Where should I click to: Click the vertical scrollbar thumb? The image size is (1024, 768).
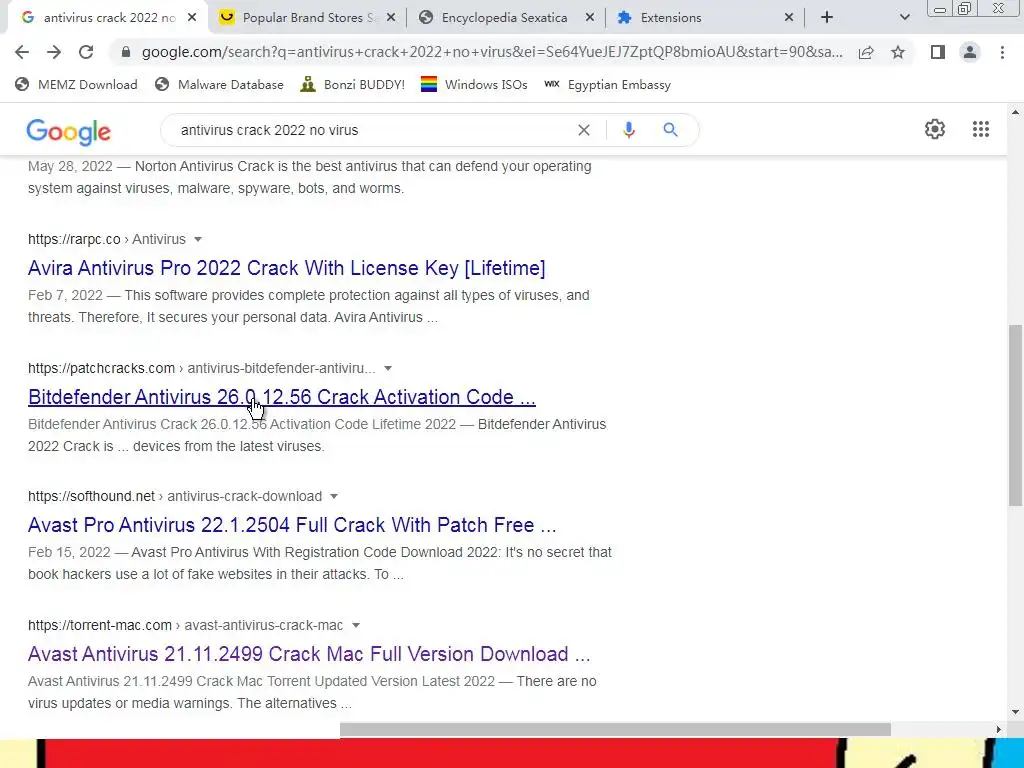point(1015,415)
